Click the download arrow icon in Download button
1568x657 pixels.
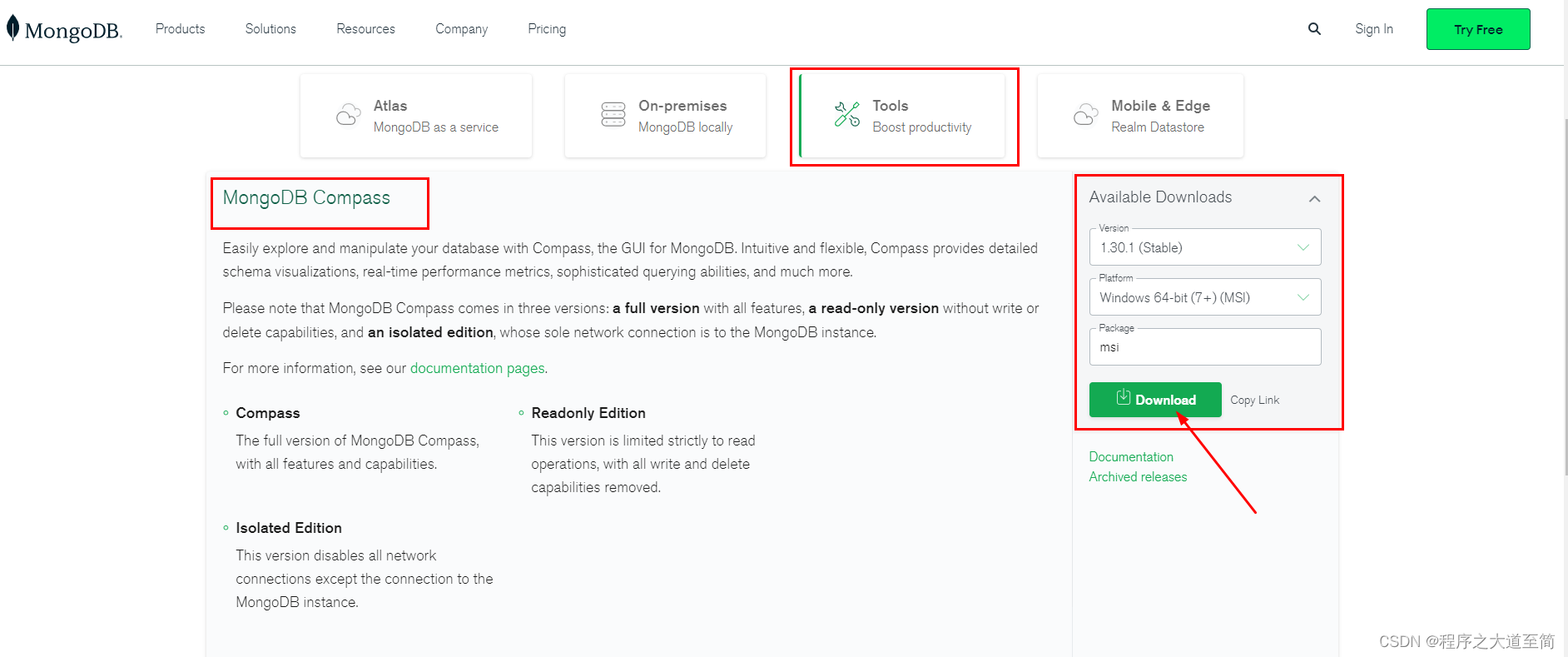[1123, 397]
